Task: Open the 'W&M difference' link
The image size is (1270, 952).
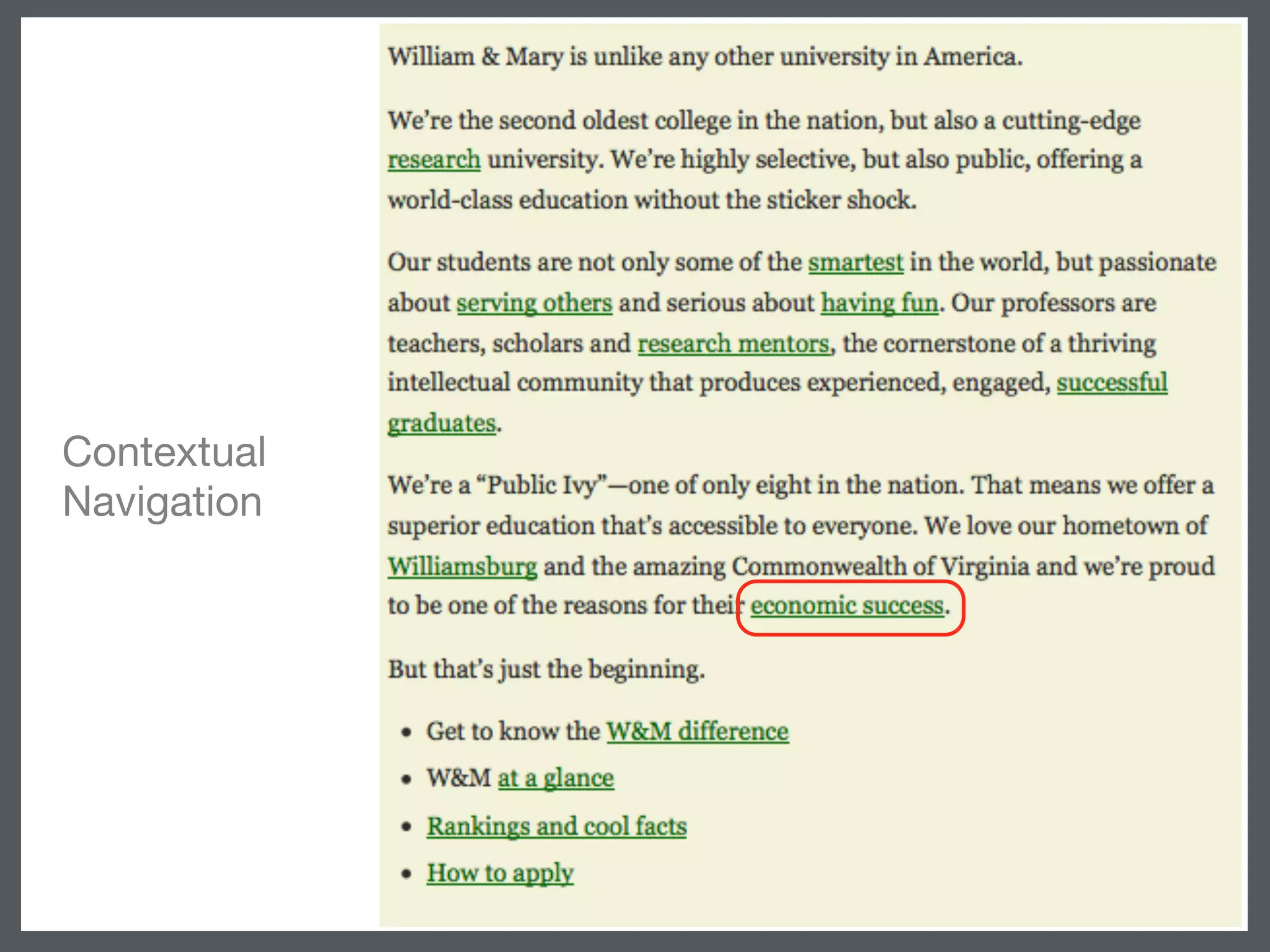Action: click(697, 731)
